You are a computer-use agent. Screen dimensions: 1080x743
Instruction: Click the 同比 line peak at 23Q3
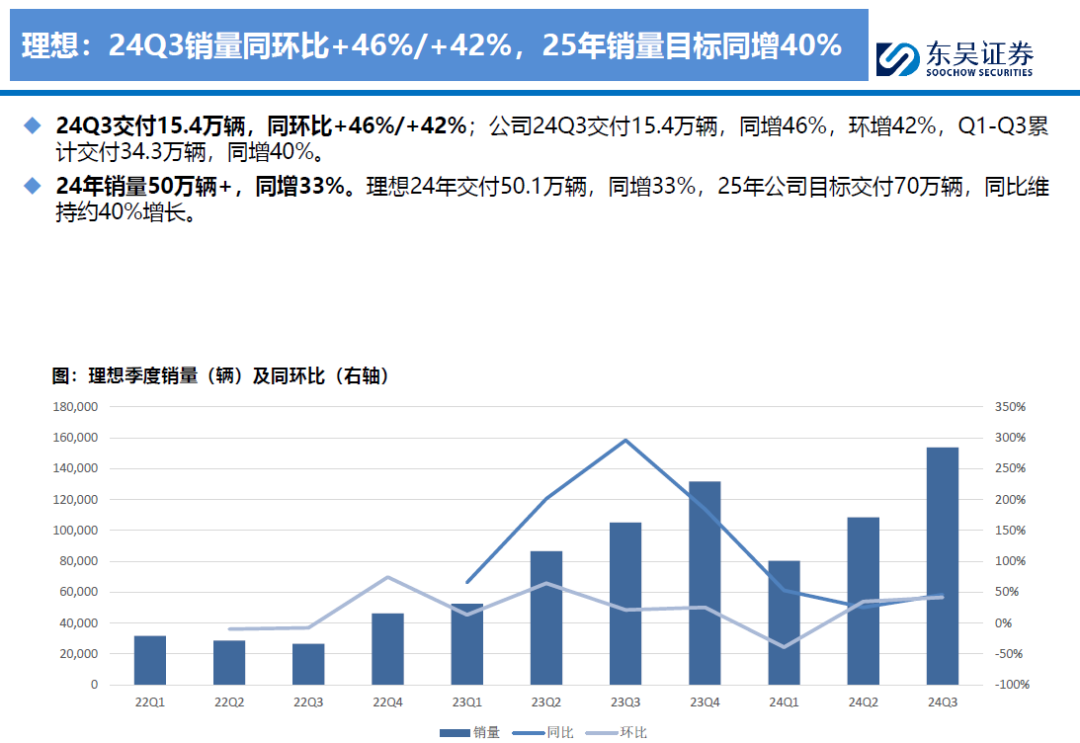click(625, 440)
